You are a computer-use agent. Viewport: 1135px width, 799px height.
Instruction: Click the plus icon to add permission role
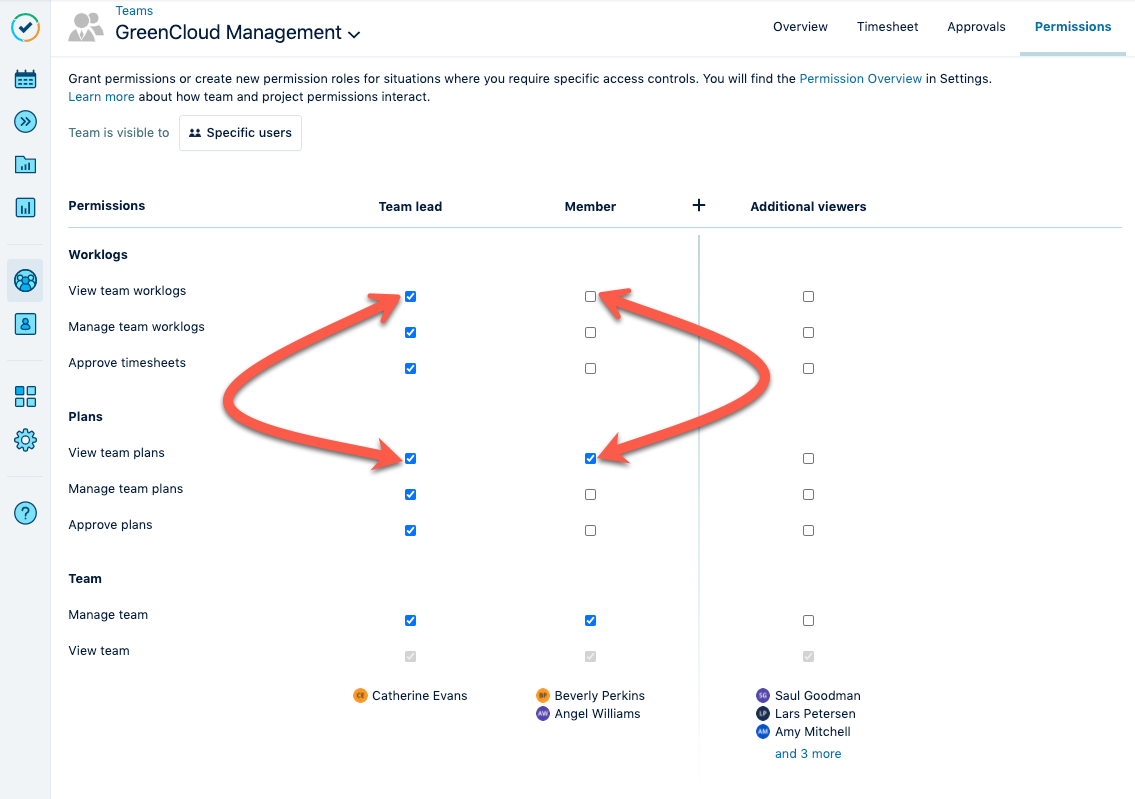pyautogui.click(x=699, y=205)
